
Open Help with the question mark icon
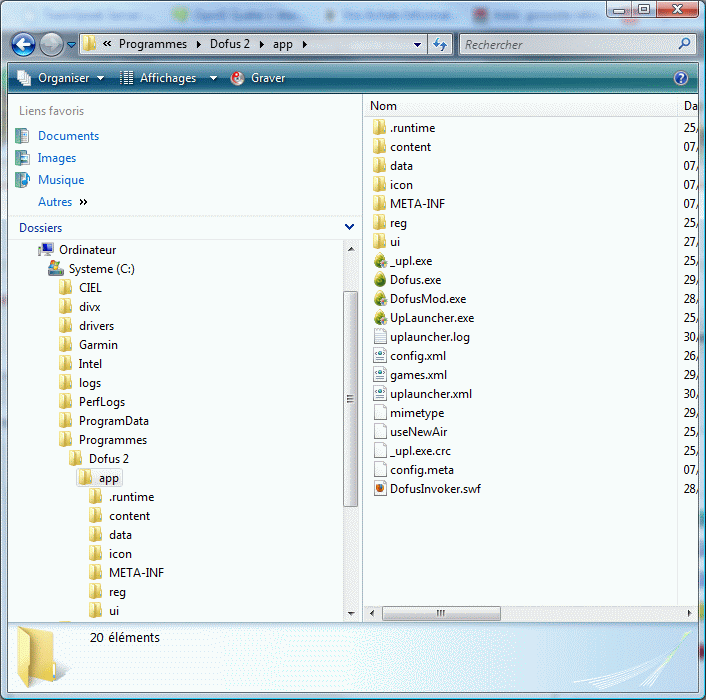click(681, 78)
